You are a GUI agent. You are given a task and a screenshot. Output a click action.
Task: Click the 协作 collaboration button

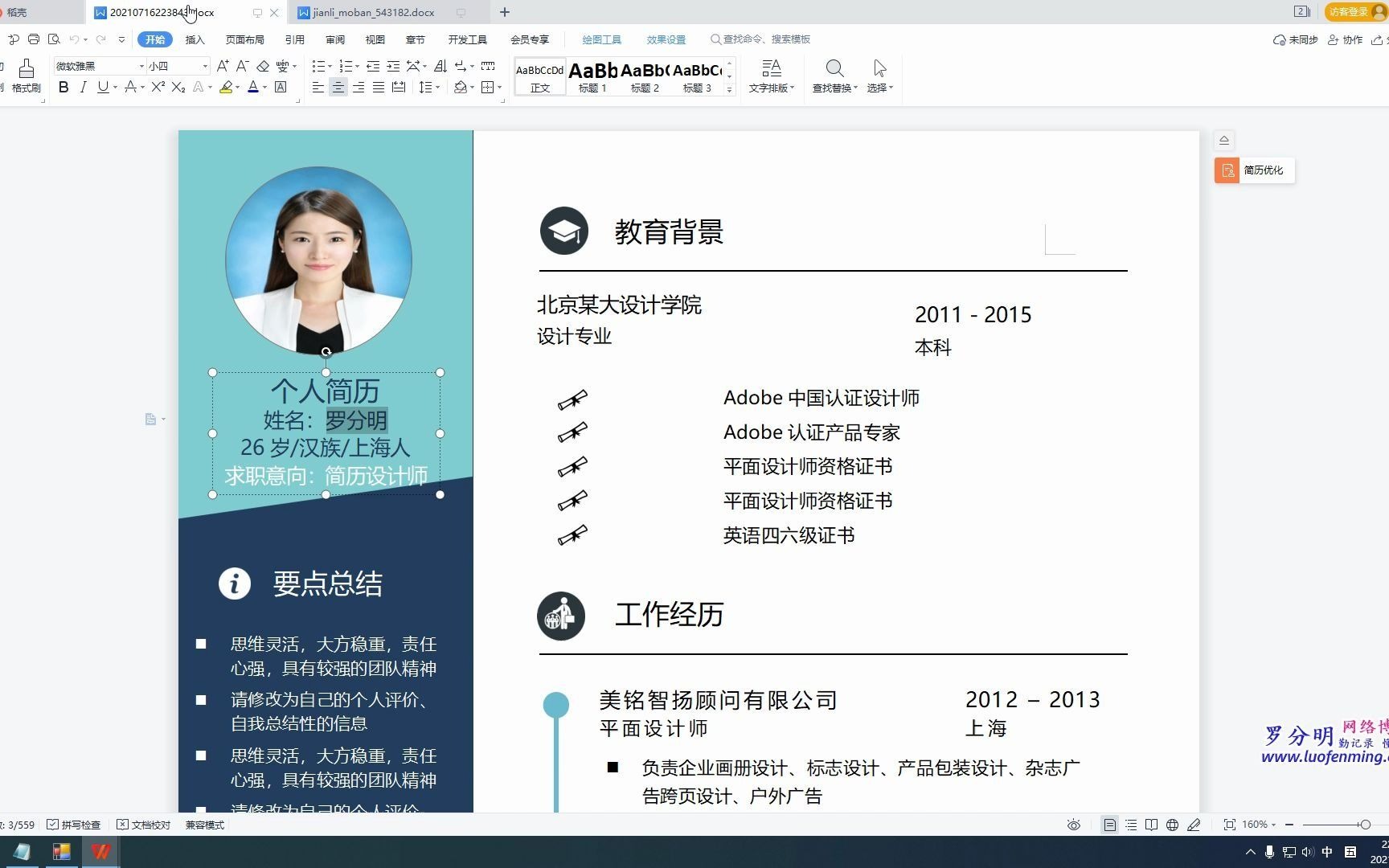click(x=1345, y=39)
